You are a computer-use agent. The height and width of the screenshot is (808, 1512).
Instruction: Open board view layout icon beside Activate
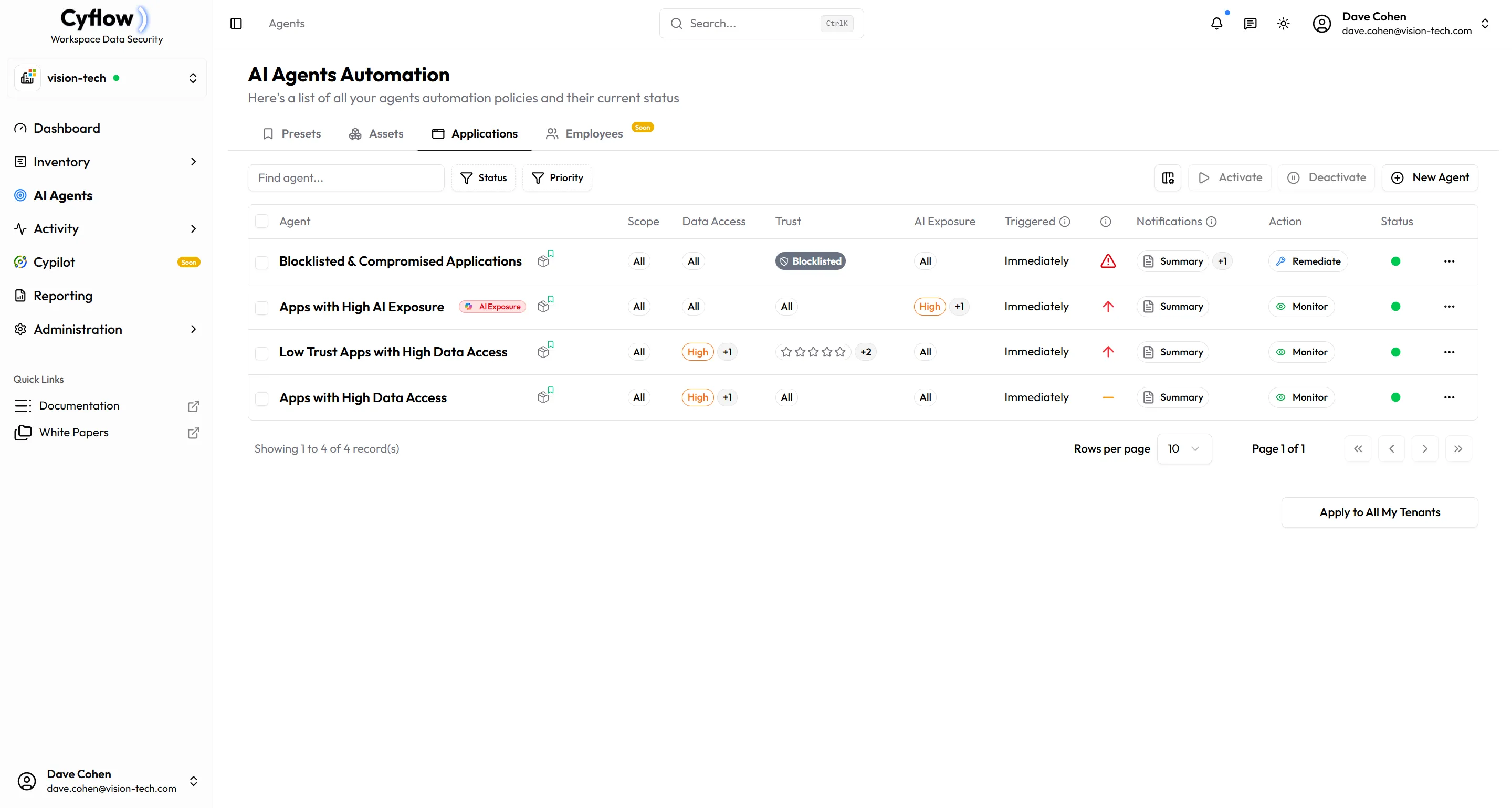[x=1168, y=178]
